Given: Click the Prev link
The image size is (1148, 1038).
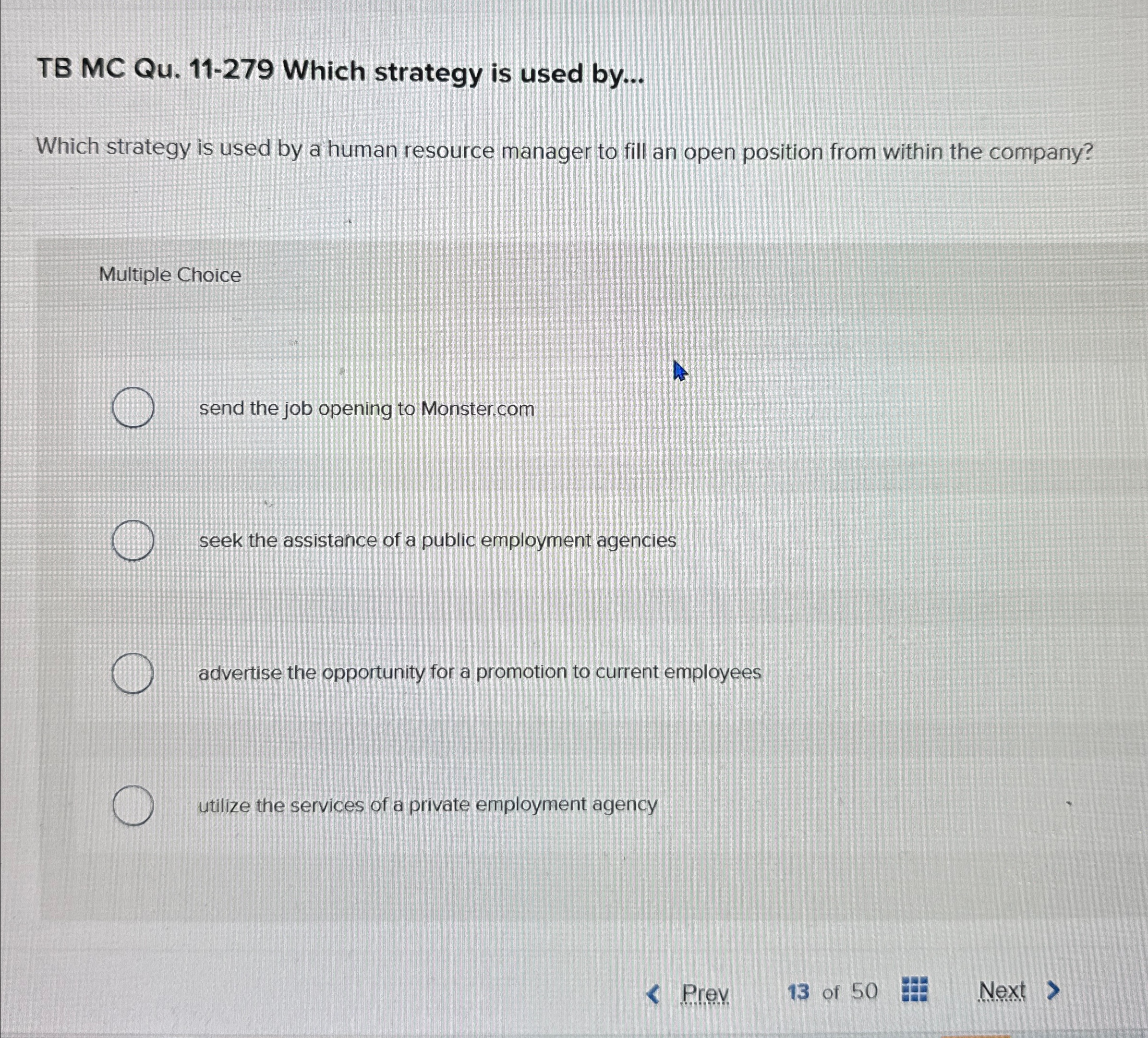Looking at the screenshot, I should [x=705, y=991].
